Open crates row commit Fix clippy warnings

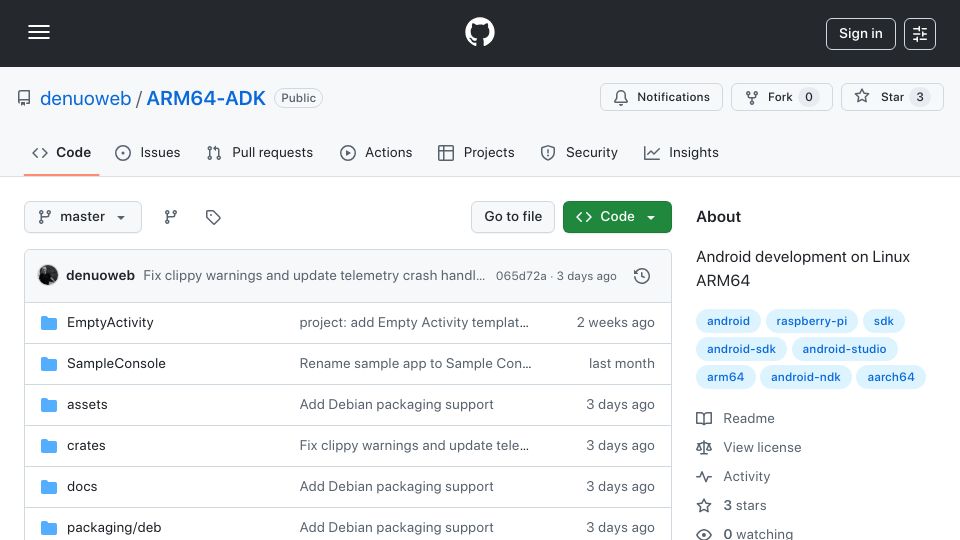pyautogui.click(x=414, y=446)
